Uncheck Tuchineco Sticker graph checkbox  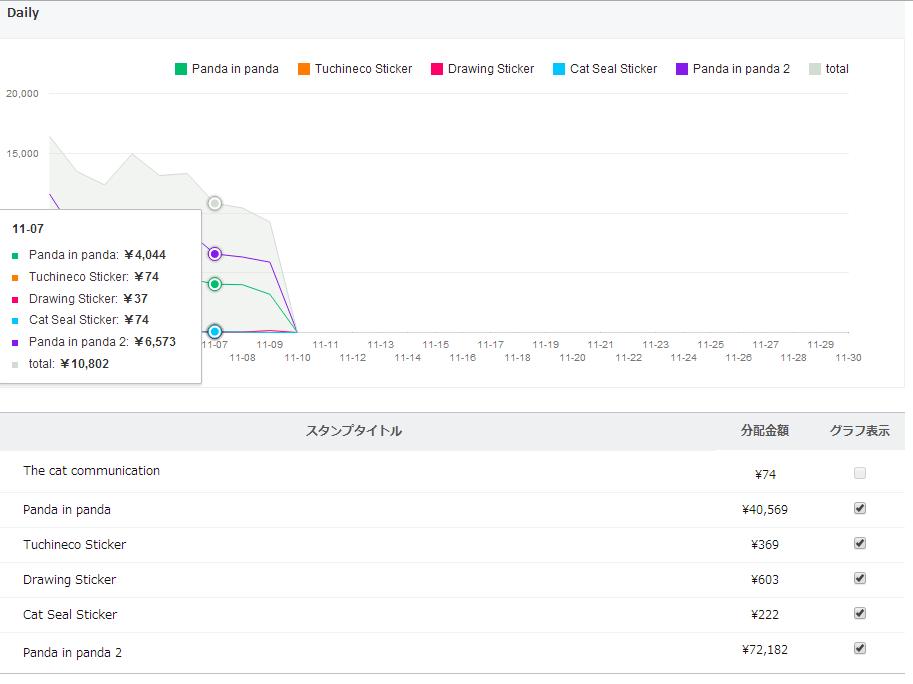click(x=860, y=543)
